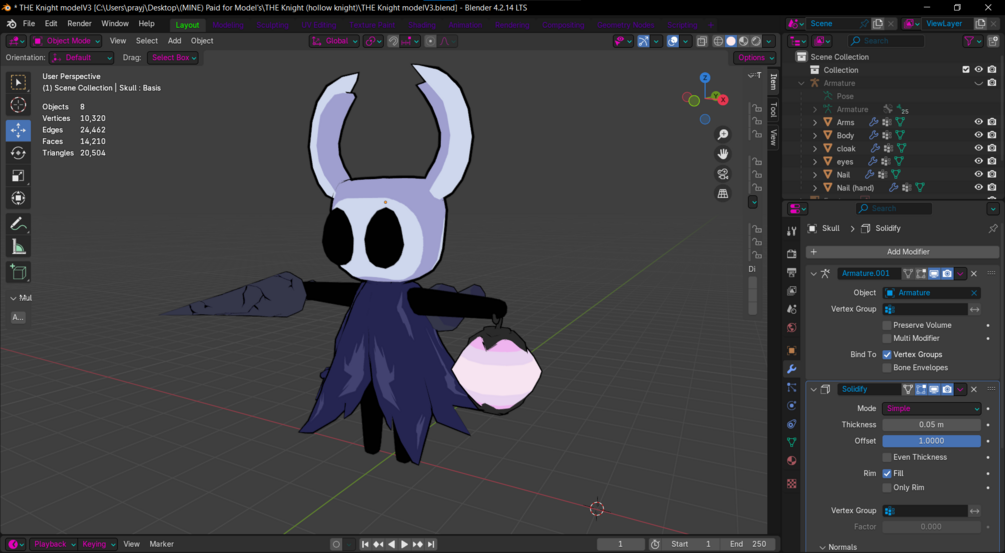
Task: Select the Cursor tool in the toolbar
Action: [x=18, y=105]
